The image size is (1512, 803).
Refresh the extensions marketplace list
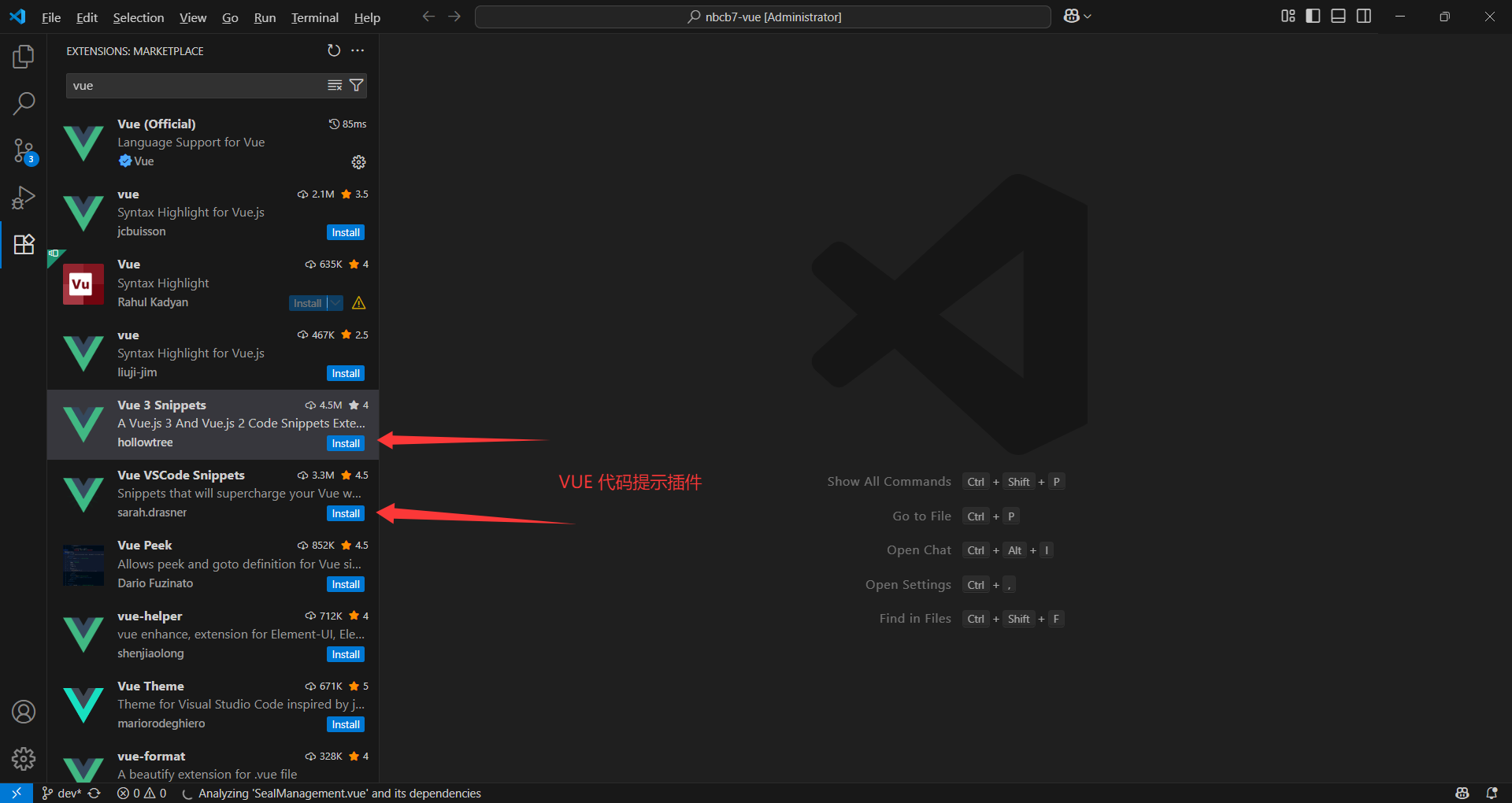(x=334, y=50)
